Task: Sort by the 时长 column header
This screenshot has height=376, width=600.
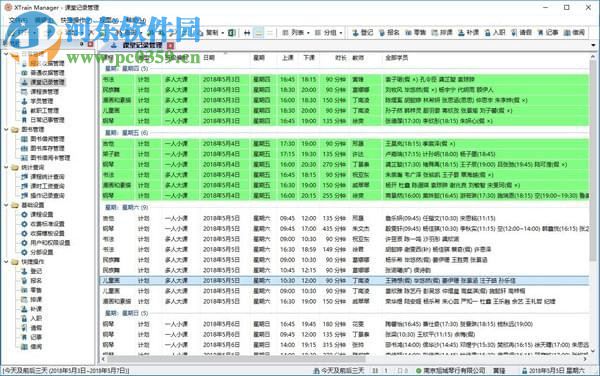Action: 334,58
